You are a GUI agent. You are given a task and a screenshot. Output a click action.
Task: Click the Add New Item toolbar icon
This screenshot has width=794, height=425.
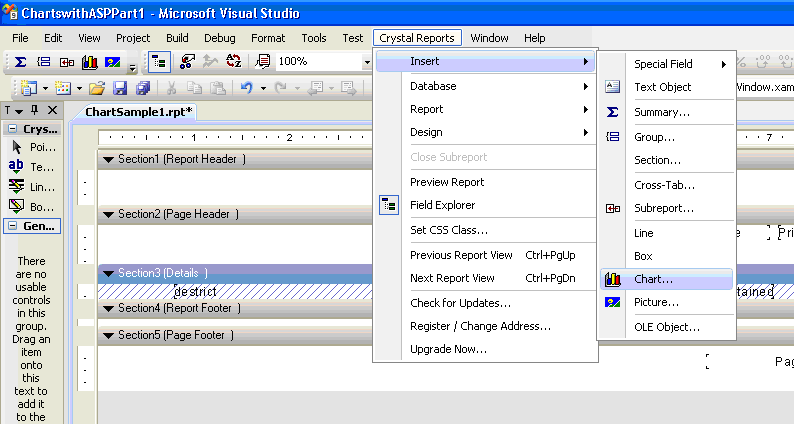tap(63, 88)
